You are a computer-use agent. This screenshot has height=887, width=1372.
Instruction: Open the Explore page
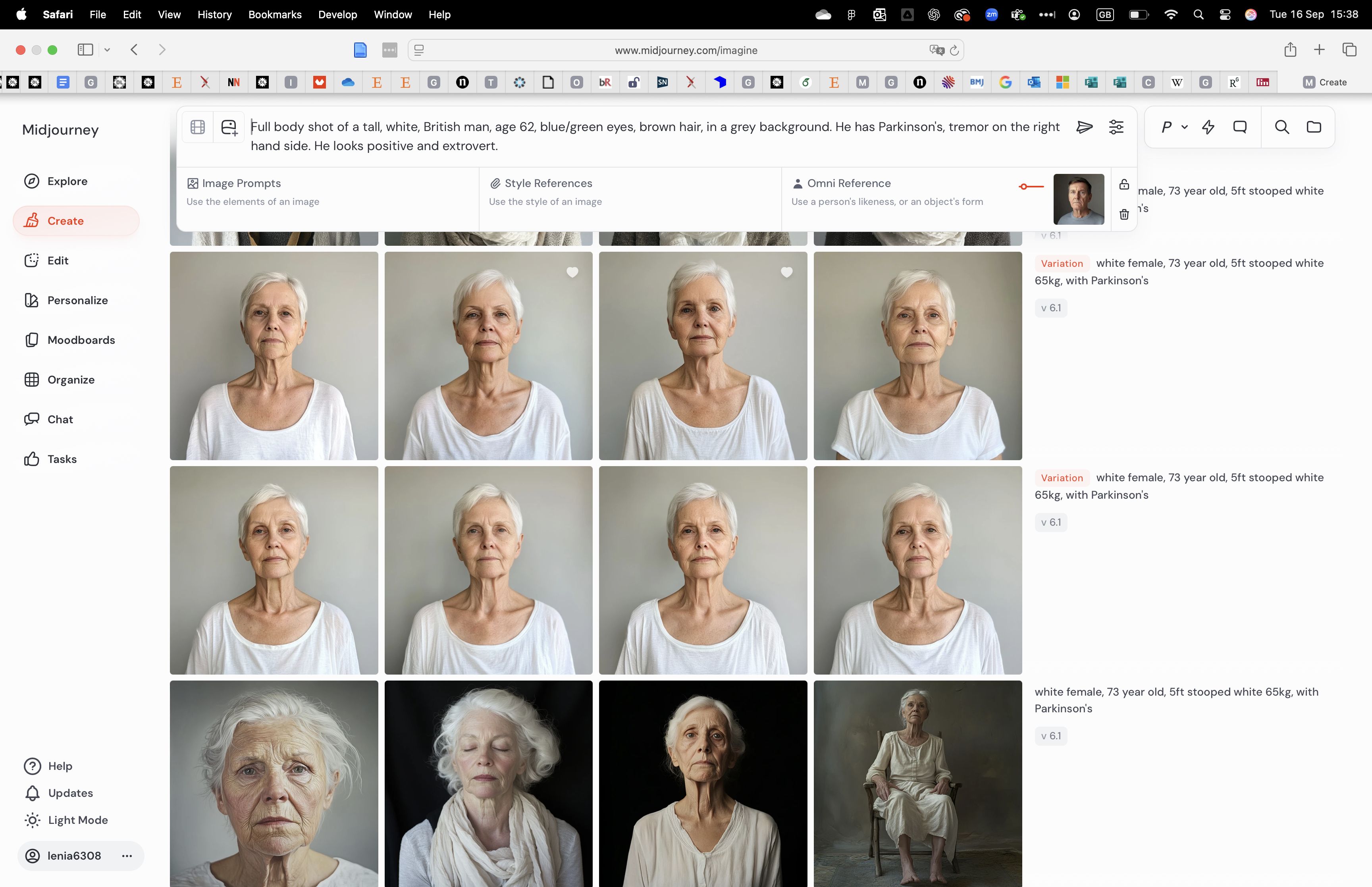(x=67, y=181)
